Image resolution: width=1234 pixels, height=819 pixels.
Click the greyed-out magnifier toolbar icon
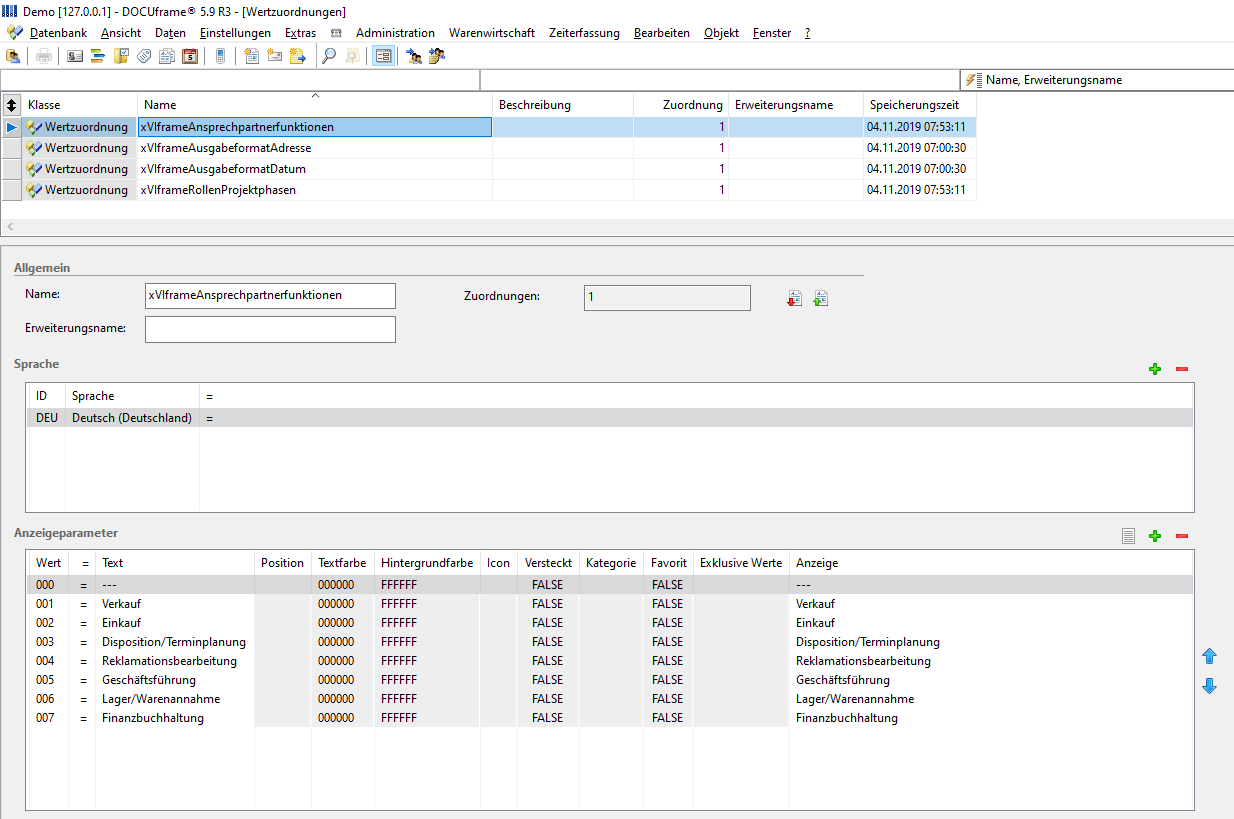(352, 56)
